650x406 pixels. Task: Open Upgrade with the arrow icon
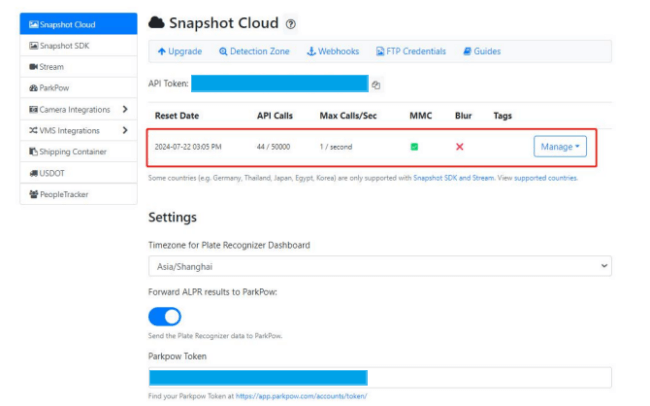point(179,51)
